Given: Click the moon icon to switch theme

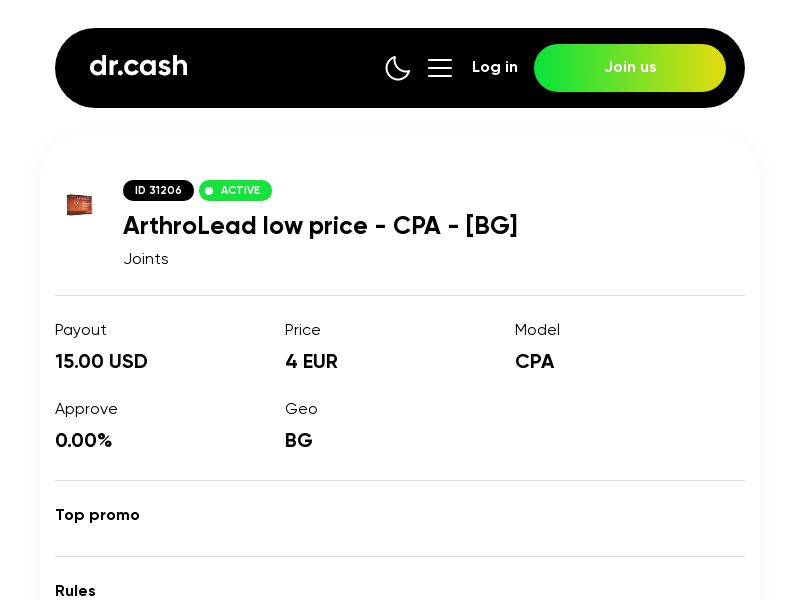Looking at the screenshot, I should [398, 68].
